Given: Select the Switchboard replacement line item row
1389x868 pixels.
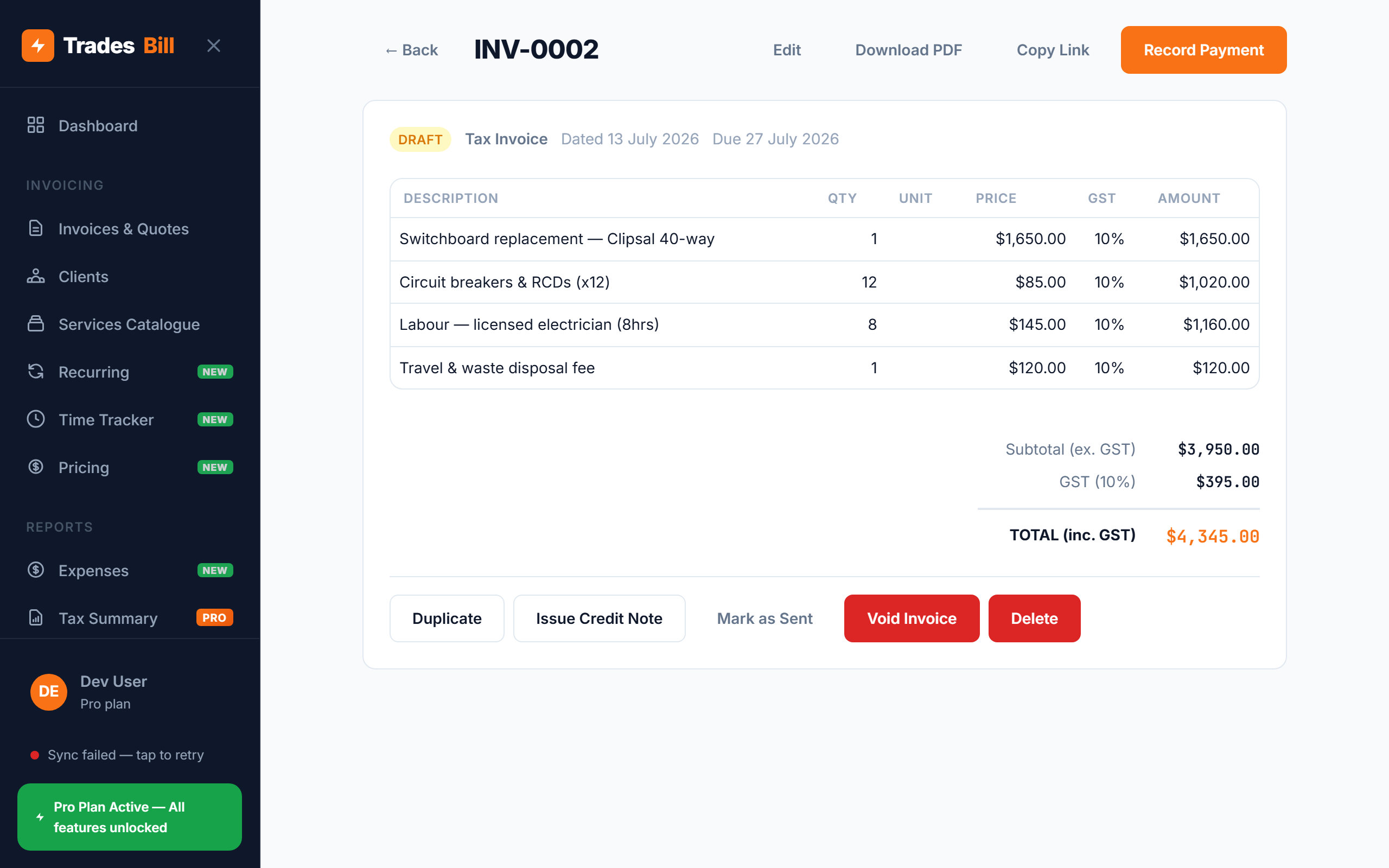Looking at the screenshot, I should [x=824, y=239].
